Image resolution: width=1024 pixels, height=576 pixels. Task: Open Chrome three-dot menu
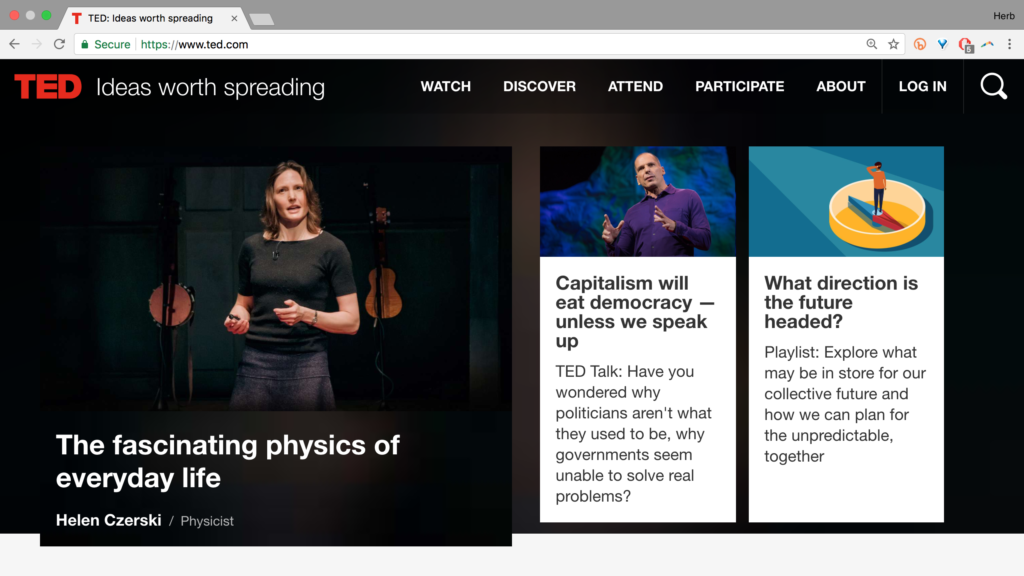[x=1010, y=44]
